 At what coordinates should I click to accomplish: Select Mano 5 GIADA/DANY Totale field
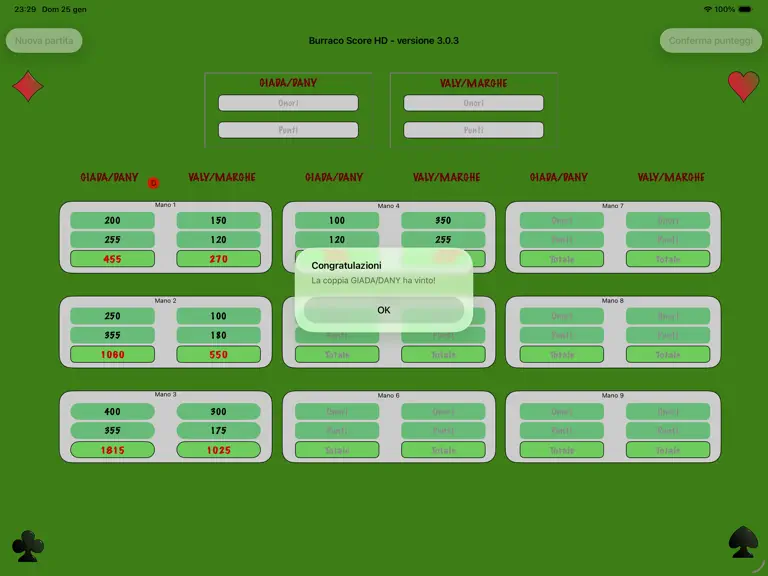click(x=337, y=354)
